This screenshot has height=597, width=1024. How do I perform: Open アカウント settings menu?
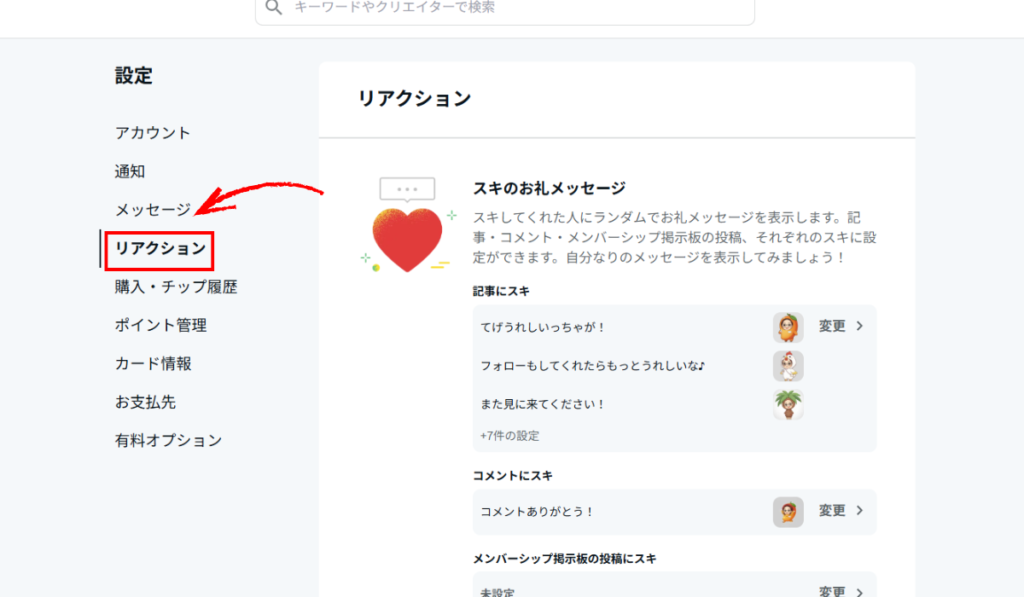152,133
